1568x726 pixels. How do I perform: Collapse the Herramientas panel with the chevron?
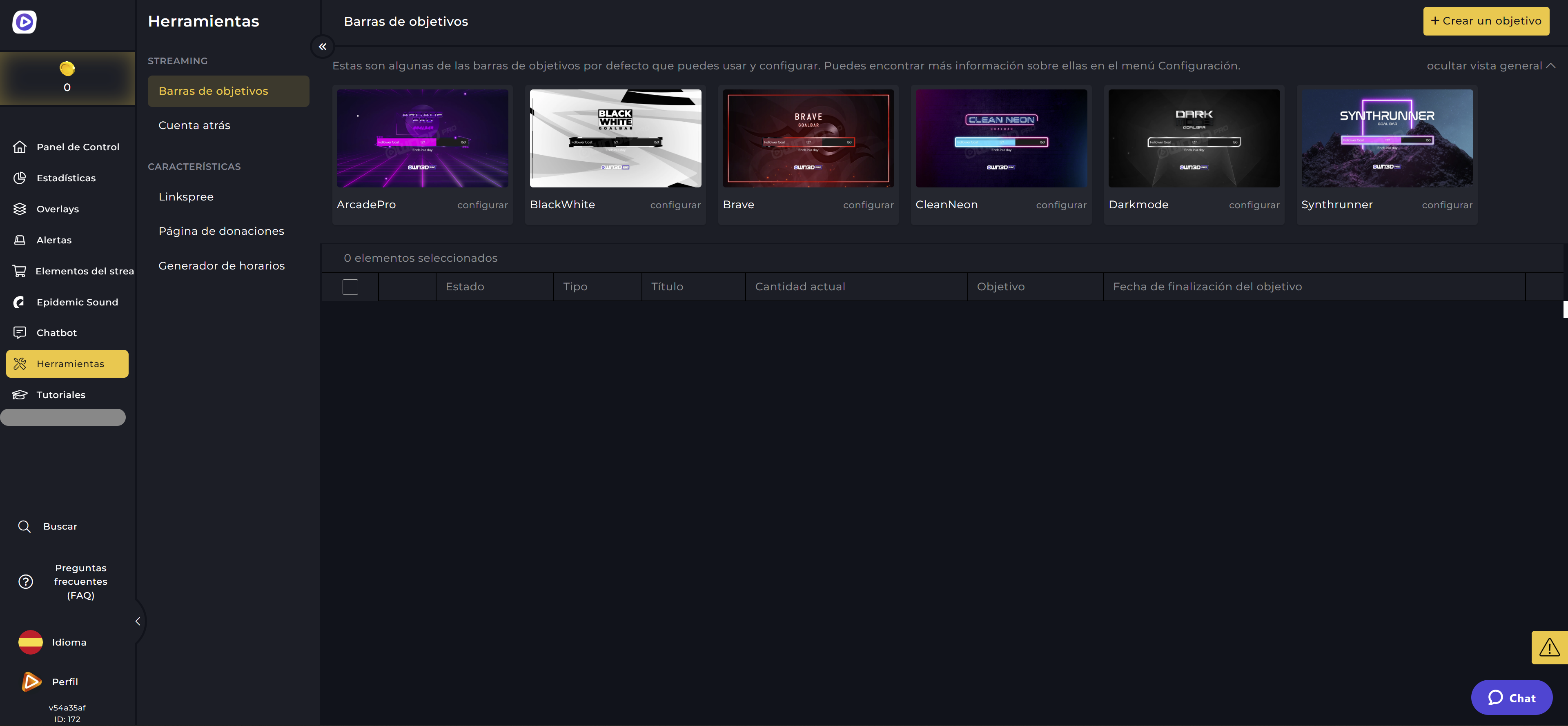(x=323, y=46)
